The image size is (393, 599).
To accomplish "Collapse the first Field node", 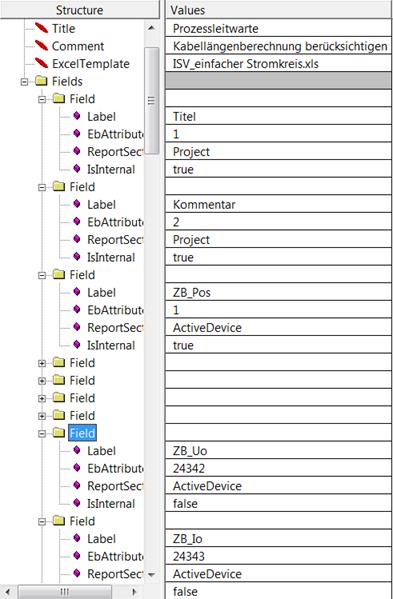I will point(42,99).
